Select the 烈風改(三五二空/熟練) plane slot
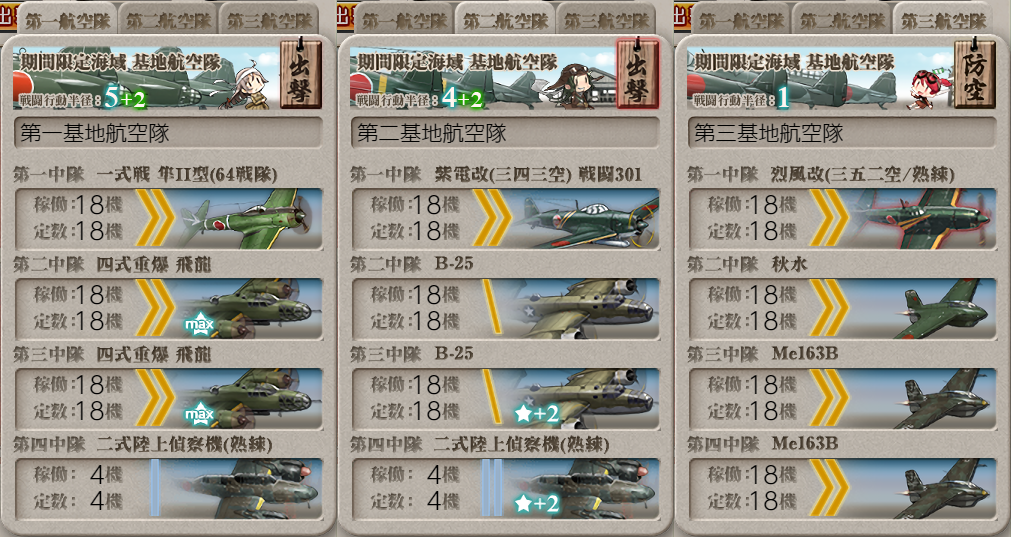 842,219
